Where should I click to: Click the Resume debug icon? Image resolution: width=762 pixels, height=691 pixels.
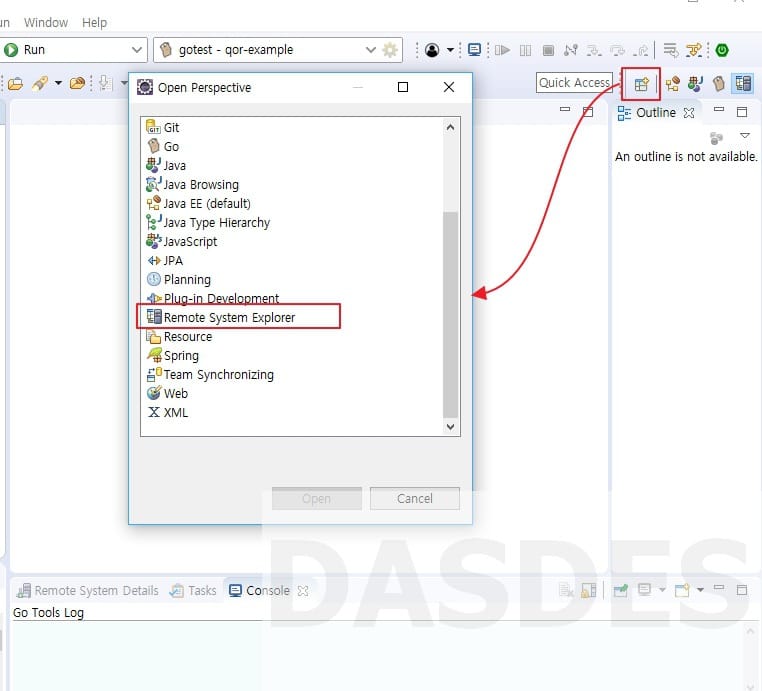point(502,50)
